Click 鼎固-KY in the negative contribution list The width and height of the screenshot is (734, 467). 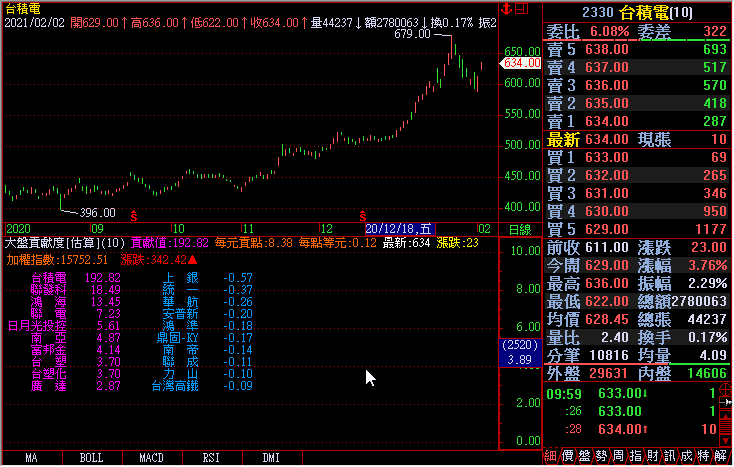tap(178, 338)
